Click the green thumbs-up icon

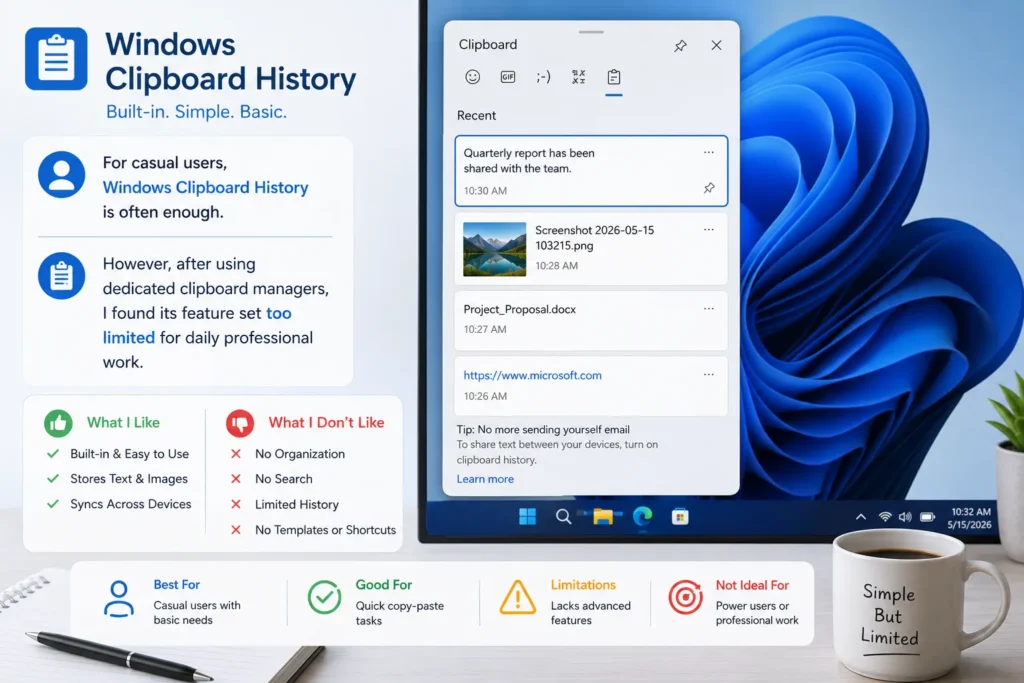[58, 423]
